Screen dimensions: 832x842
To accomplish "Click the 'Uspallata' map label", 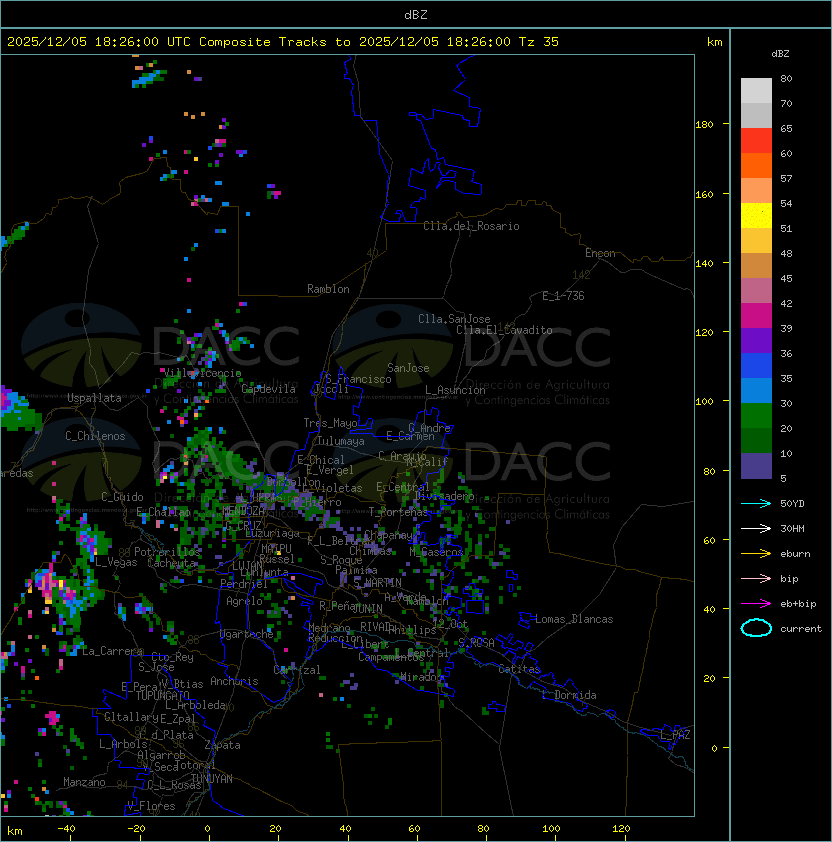I will coord(94,398).
